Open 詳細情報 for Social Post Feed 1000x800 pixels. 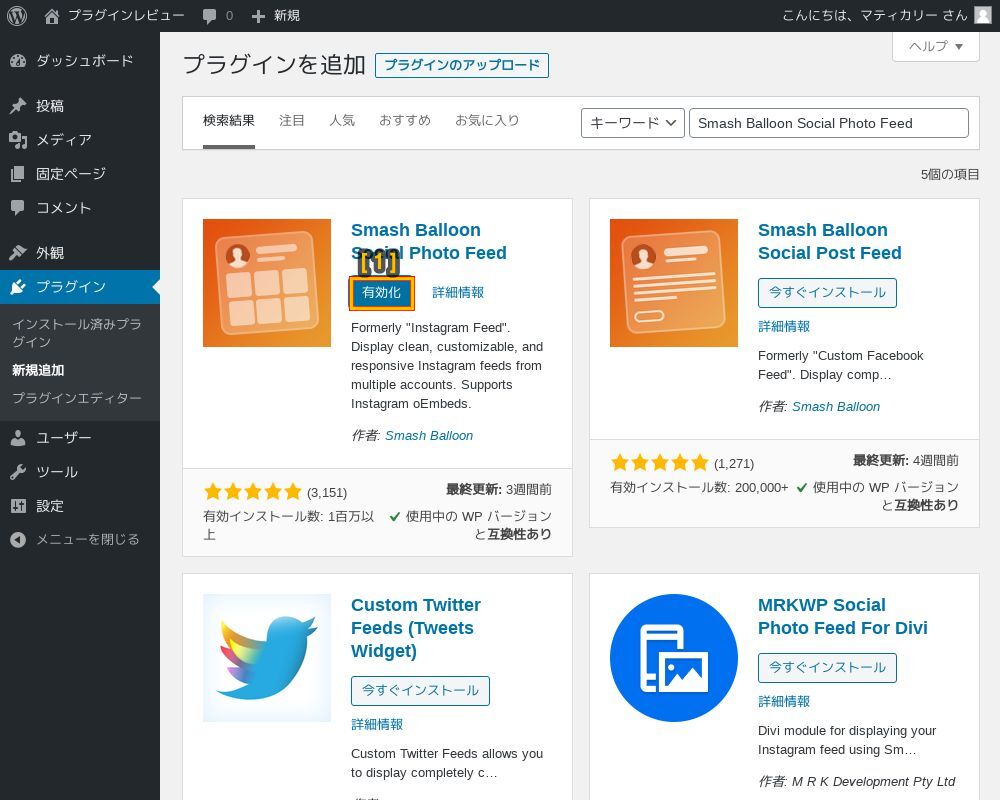point(784,327)
